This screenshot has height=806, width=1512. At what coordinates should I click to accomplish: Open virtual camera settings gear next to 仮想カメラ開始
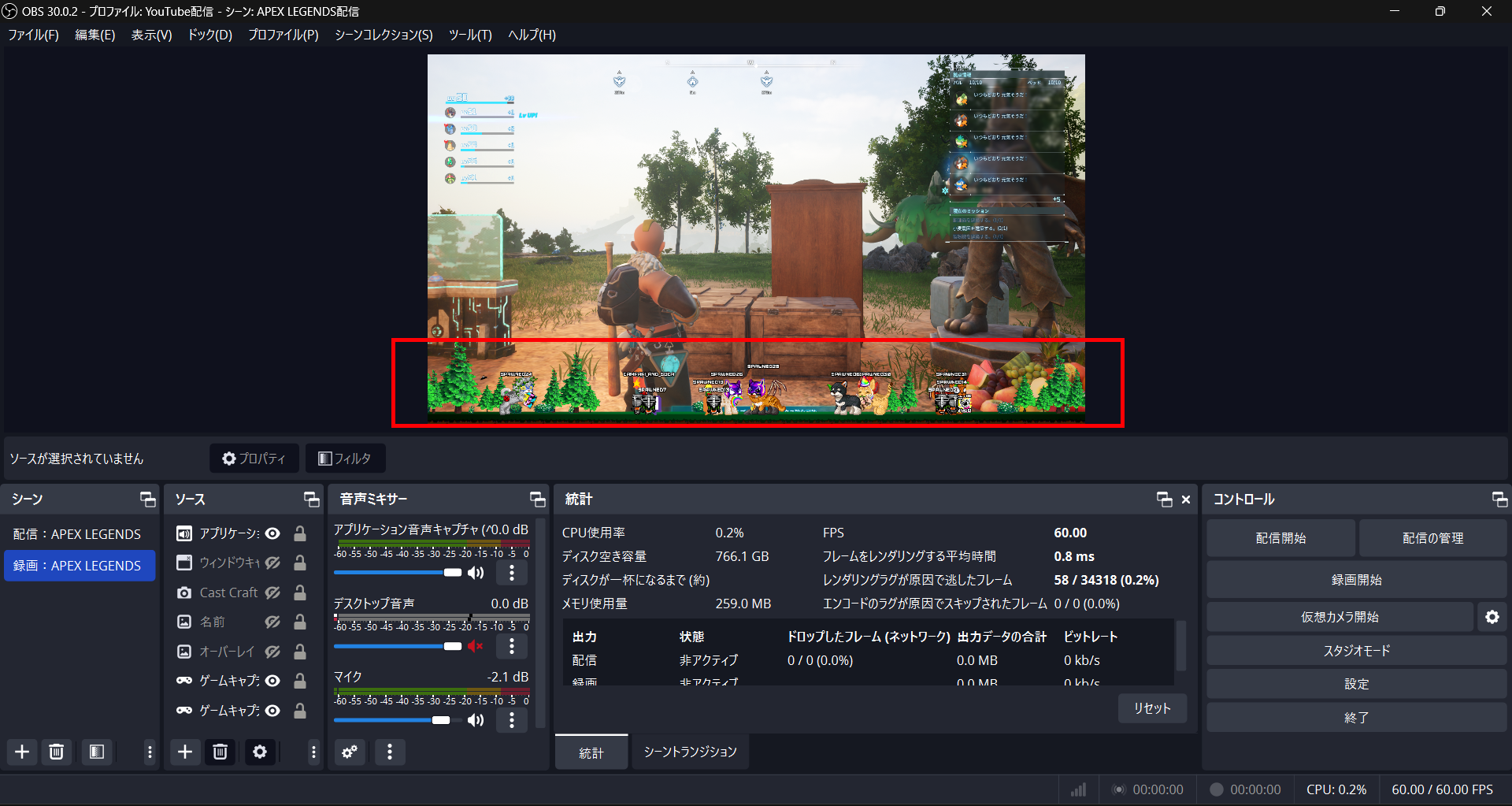click(1492, 617)
